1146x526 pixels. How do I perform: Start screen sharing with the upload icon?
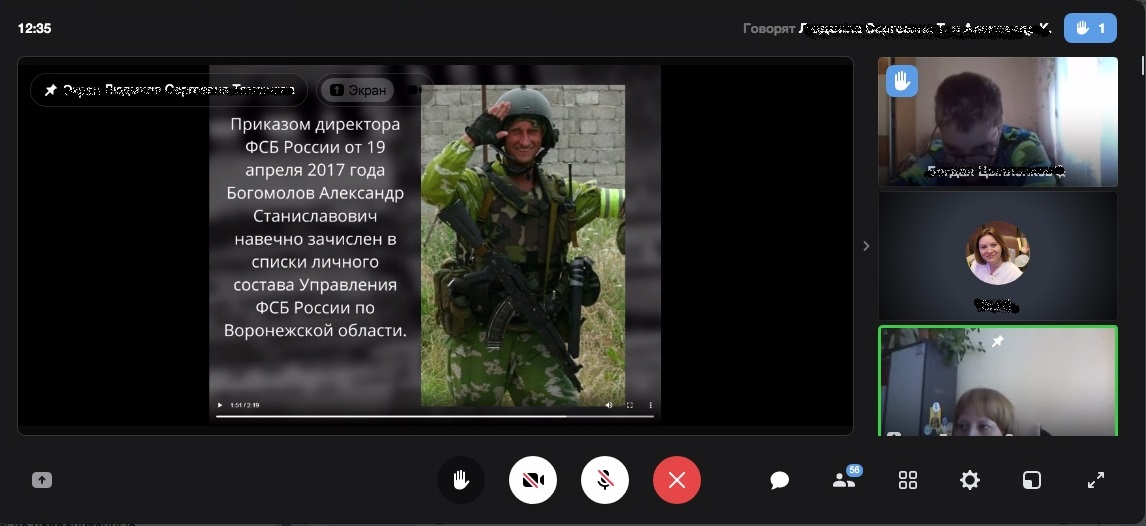(42, 480)
